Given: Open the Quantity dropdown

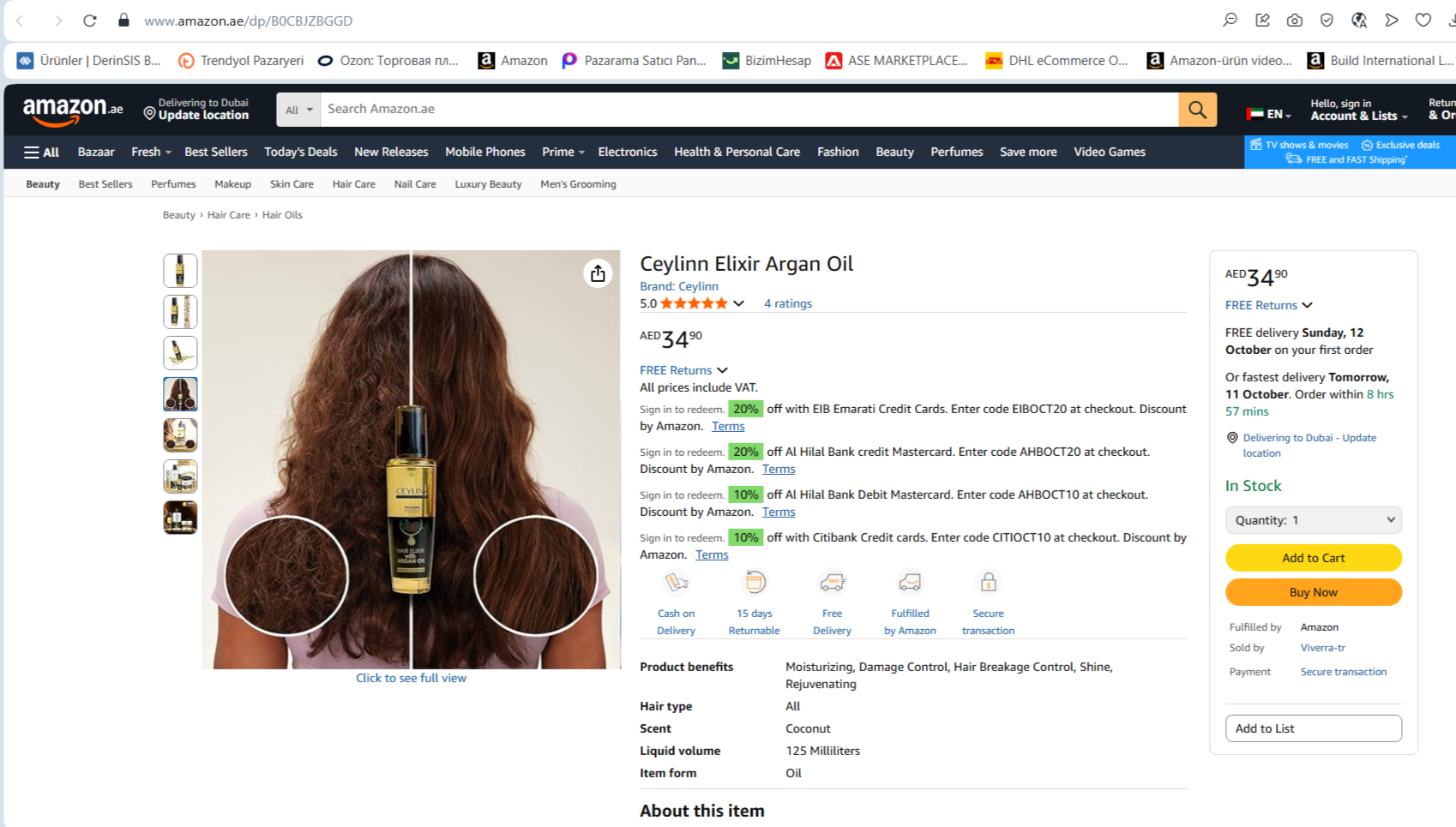Looking at the screenshot, I should (1313, 520).
